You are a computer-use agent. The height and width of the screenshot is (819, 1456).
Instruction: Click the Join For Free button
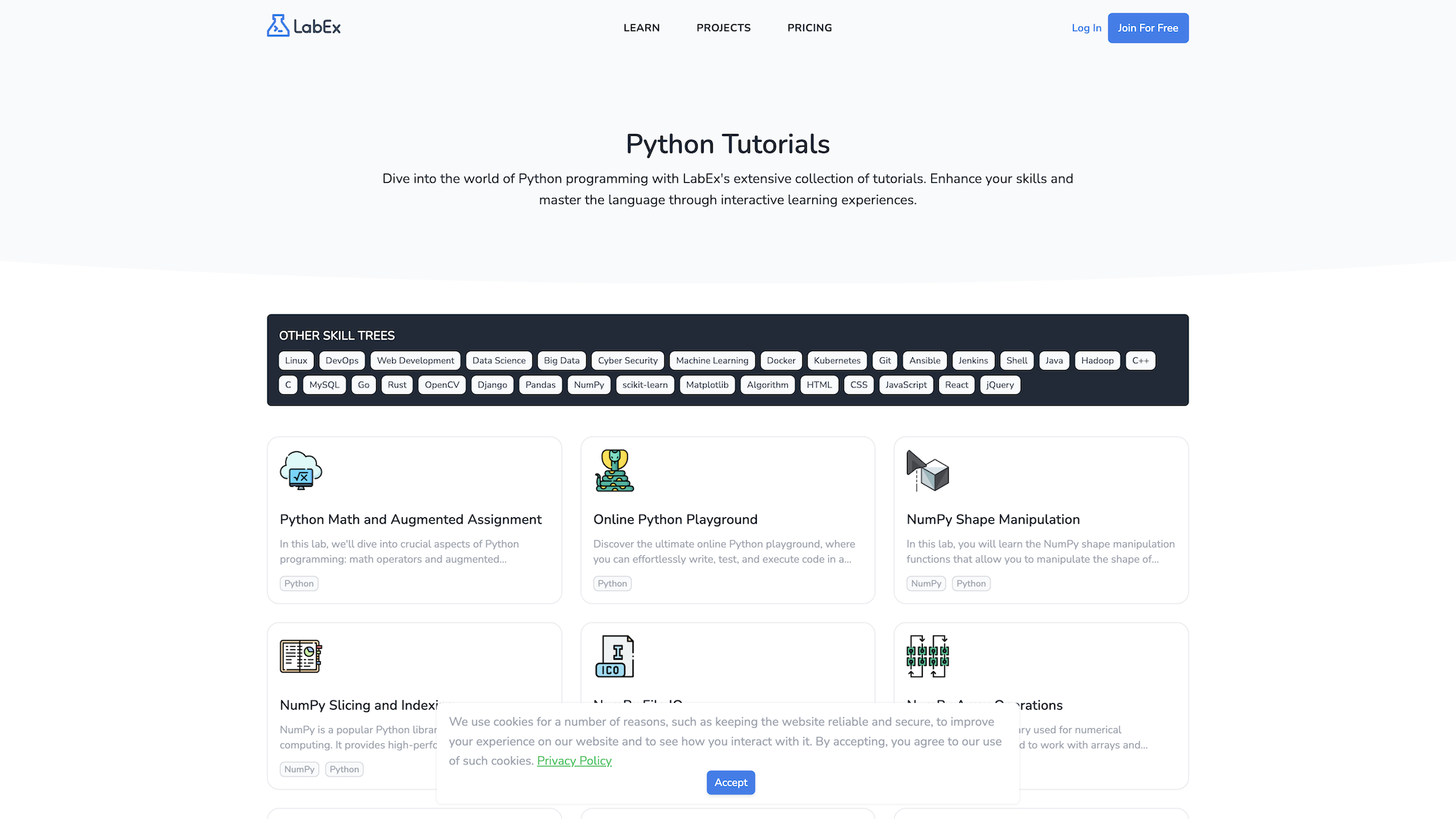[1147, 28]
